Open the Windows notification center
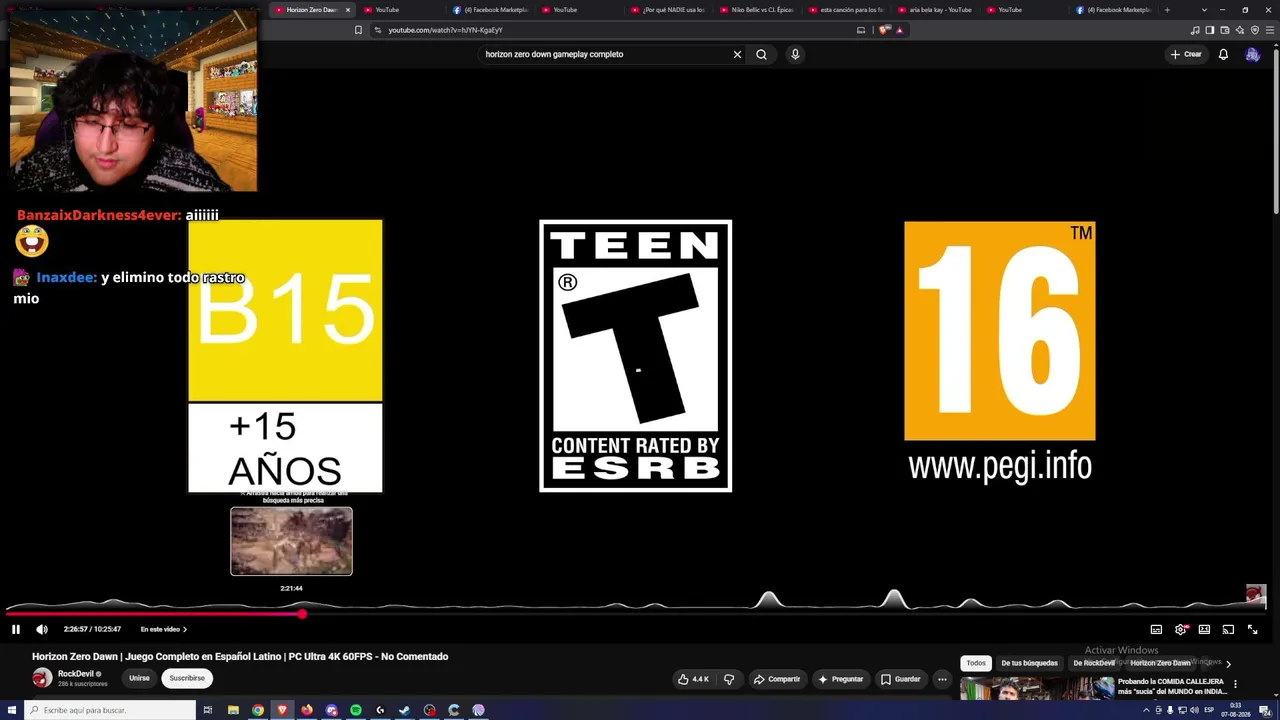The width and height of the screenshot is (1280, 720). click(1265, 710)
